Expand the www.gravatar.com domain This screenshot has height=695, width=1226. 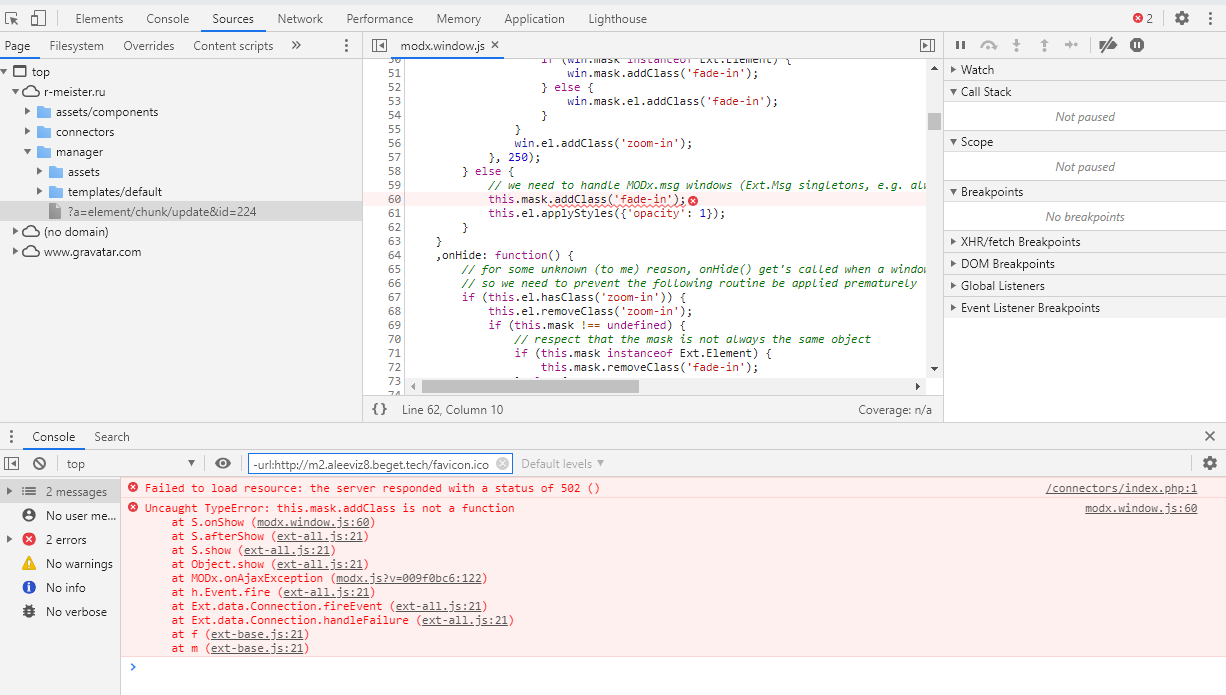coord(17,251)
